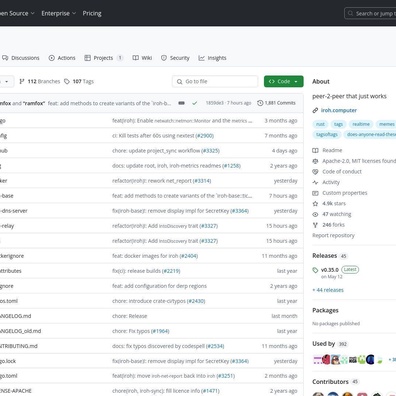Open the branch selector dropdown
This screenshot has width=396, height=396.
tap(7, 81)
